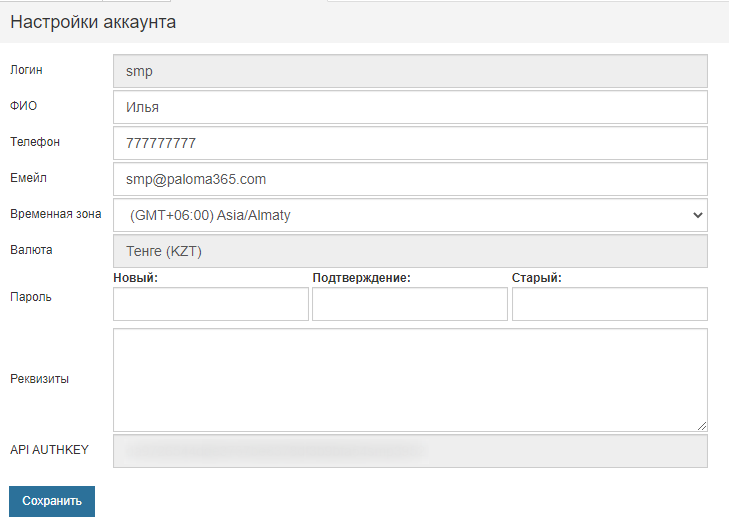Screen dimensions: 729x529
Task: Click the Сохранить button
Action: [x=52, y=501]
